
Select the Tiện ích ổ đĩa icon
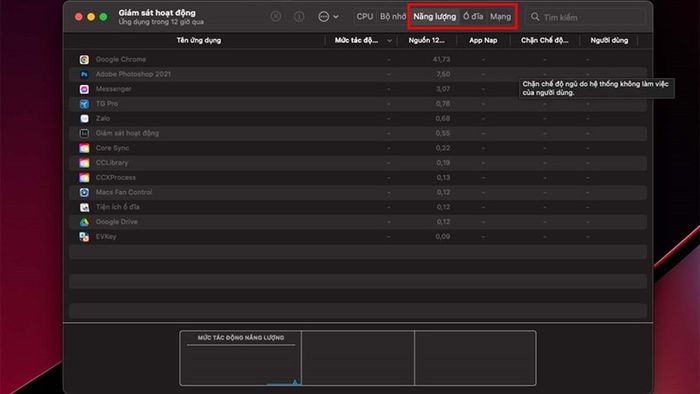84,207
